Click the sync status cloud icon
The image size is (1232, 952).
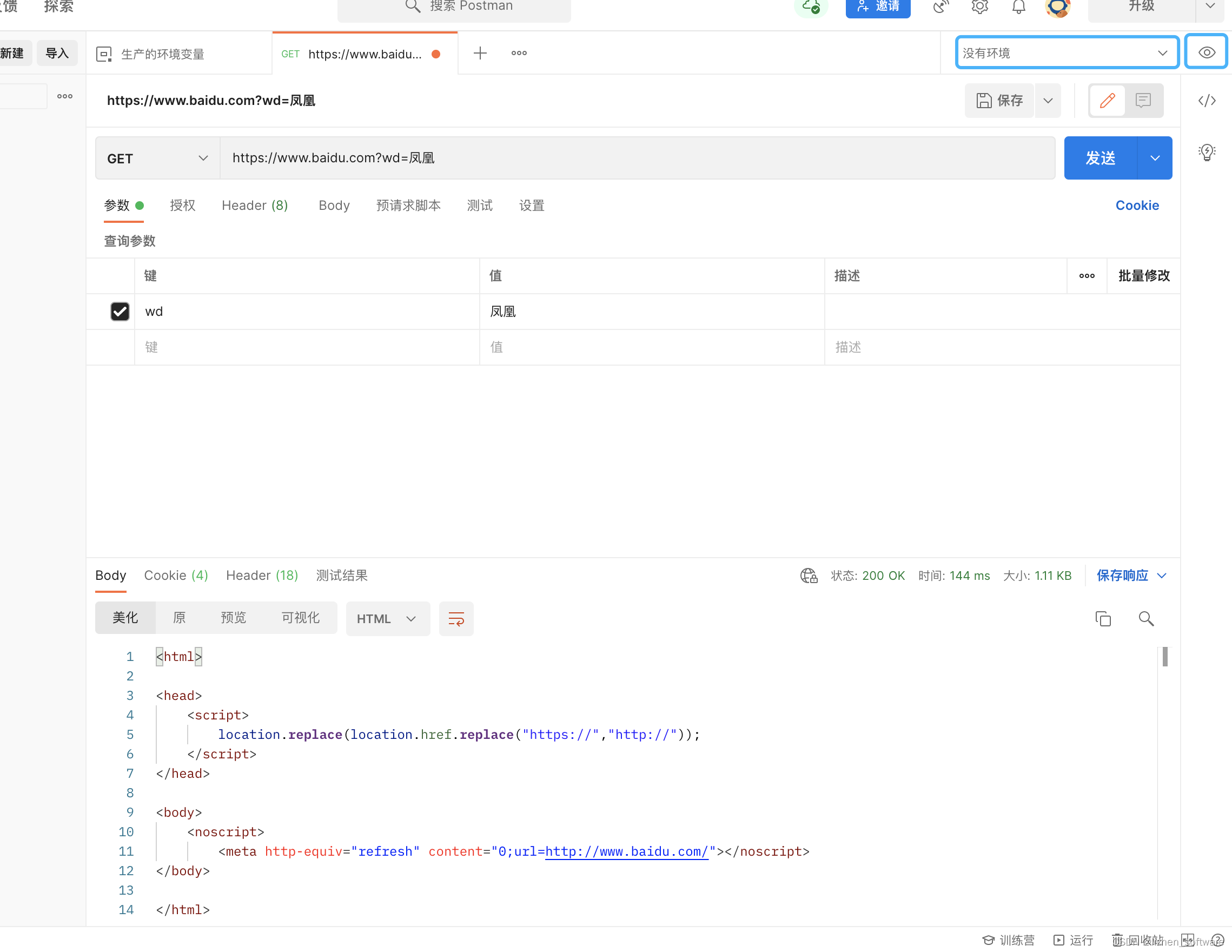811,7
